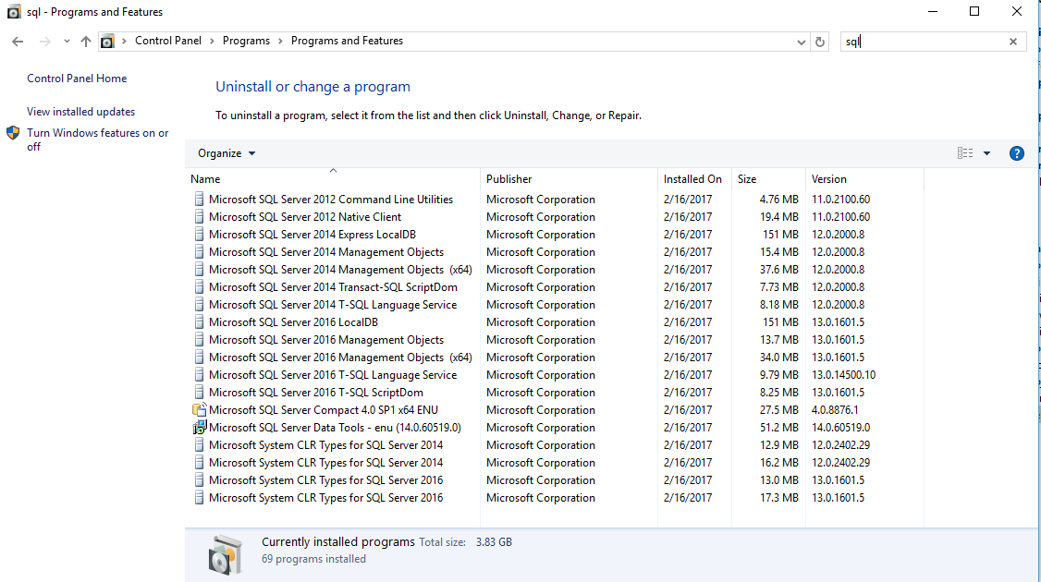Select Microsoft SQL Server 2016 Management Objects (x64)
Image resolution: width=1041 pixels, height=582 pixels.
[341, 357]
